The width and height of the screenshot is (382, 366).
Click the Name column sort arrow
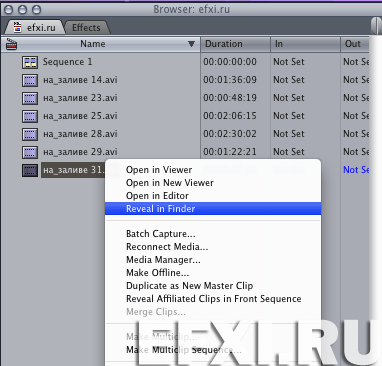tap(191, 44)
